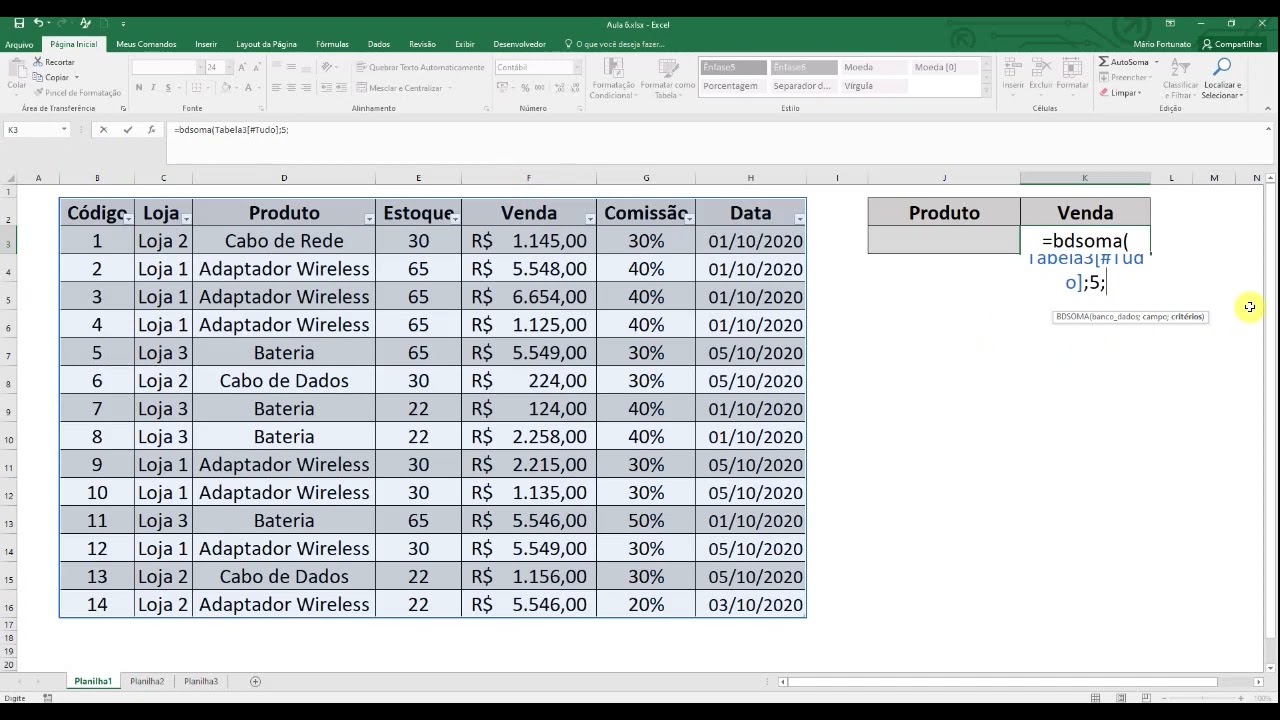
Task: Cancel formula entry with the X
Action: 103,130
